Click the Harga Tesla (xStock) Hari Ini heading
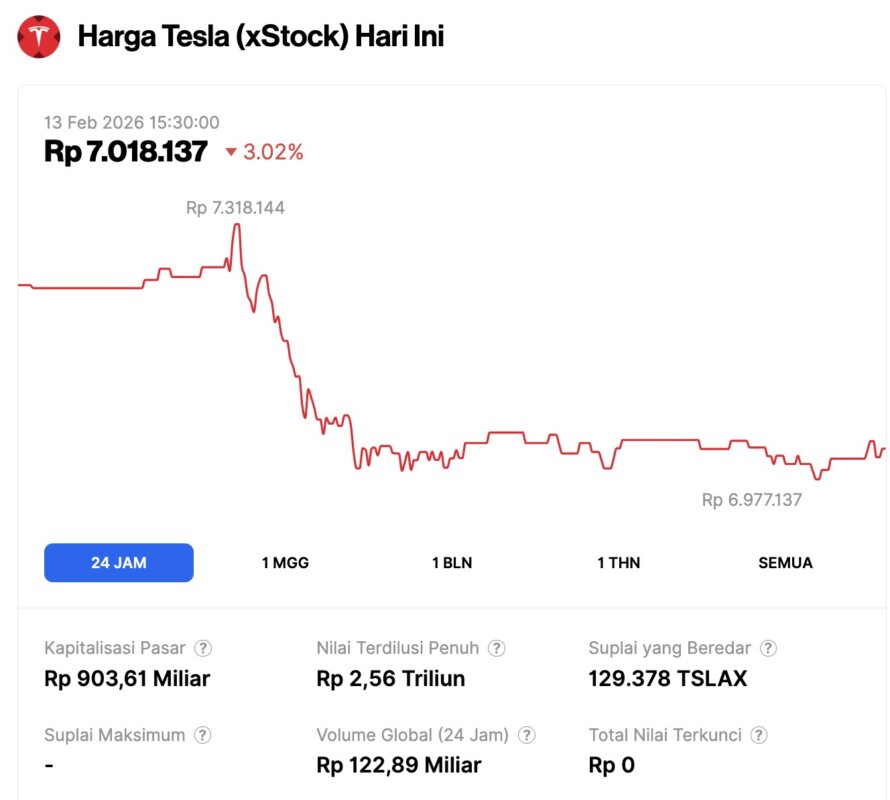 [261, 37]
